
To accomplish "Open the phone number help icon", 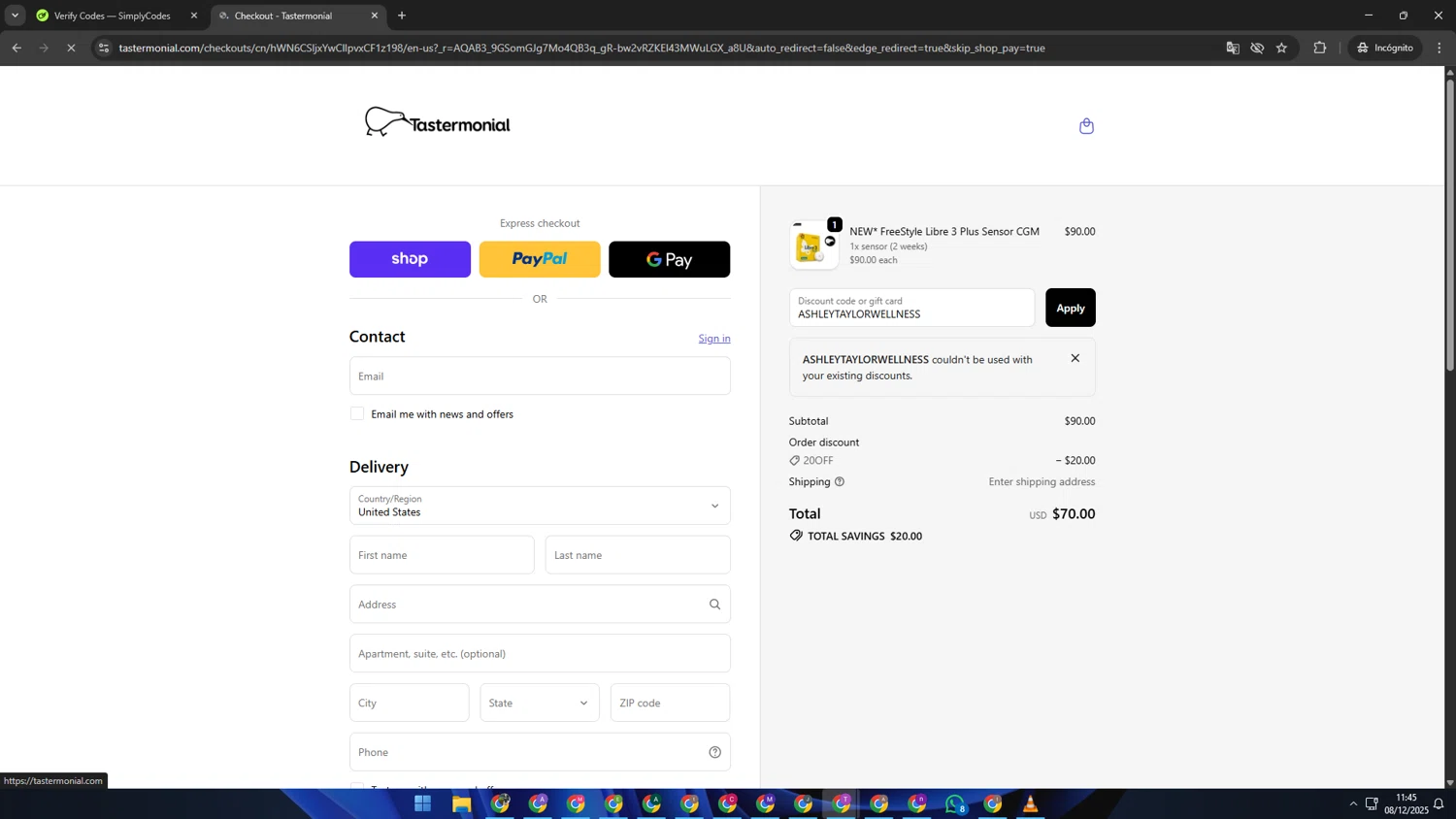I will [714, 752].
